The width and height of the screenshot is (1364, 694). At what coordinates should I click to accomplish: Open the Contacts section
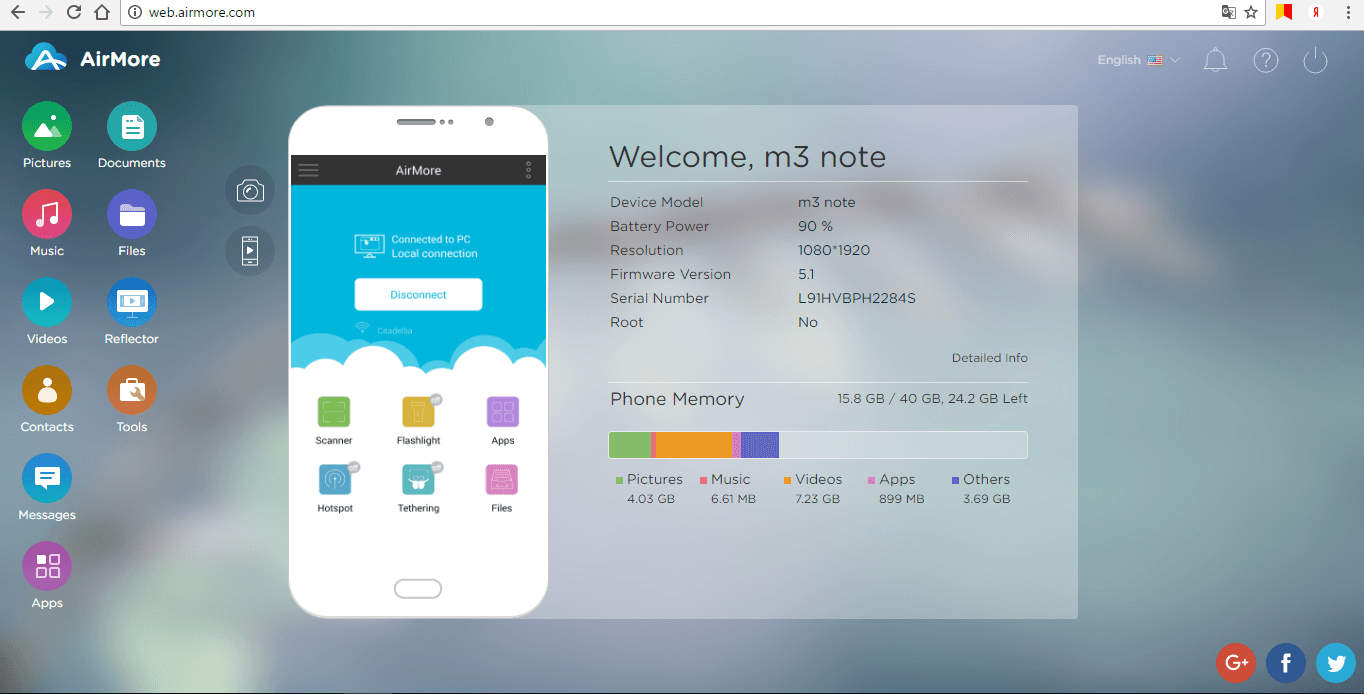(x=47, y=391)
